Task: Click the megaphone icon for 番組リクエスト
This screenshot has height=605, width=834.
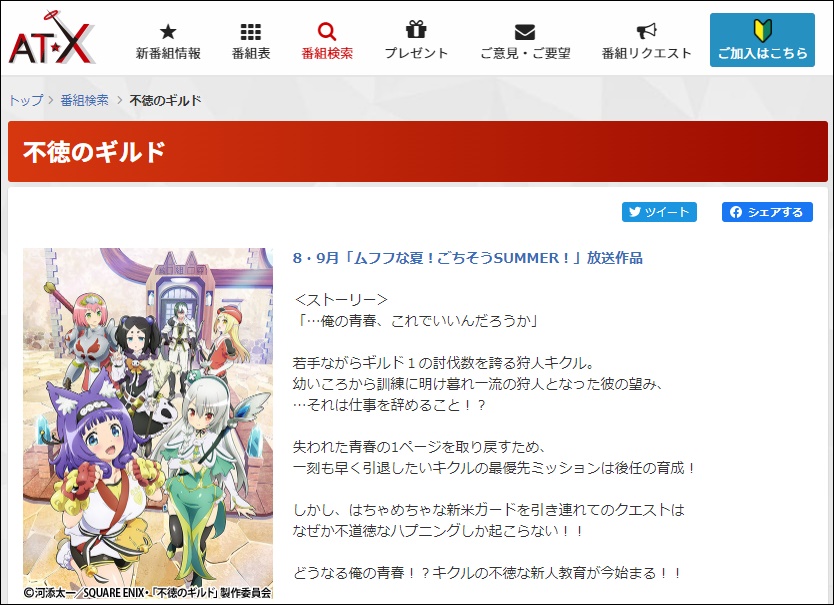Action: 646,31
